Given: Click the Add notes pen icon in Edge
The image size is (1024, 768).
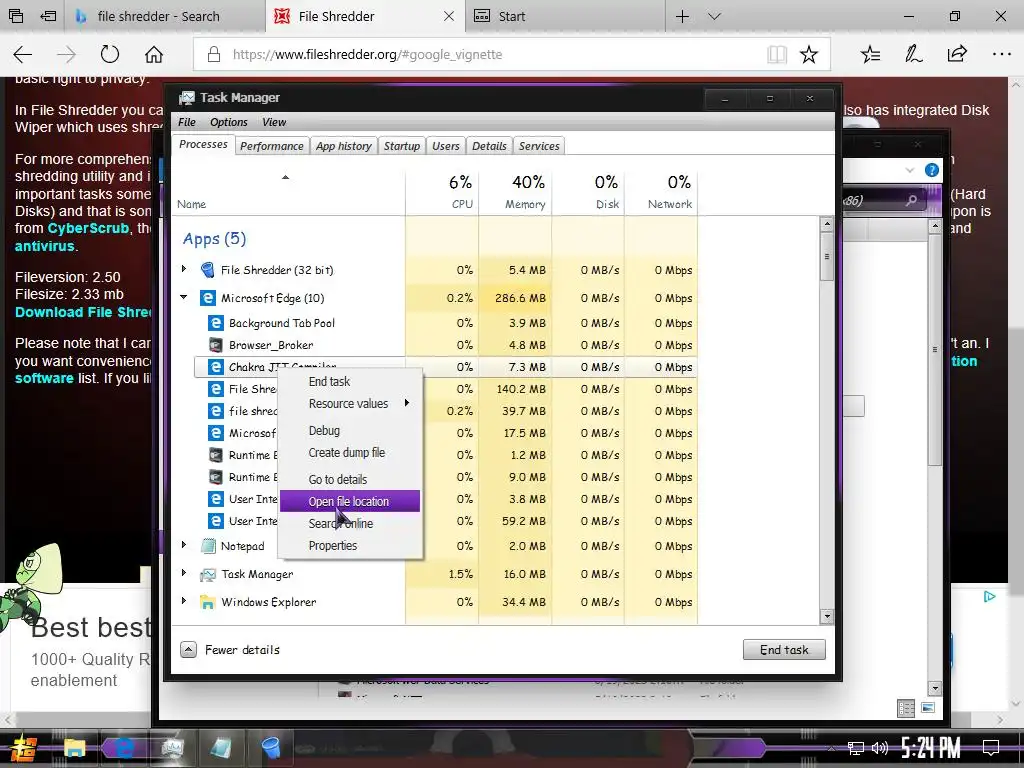Looking at the screenshot, I should click(914, 54).
